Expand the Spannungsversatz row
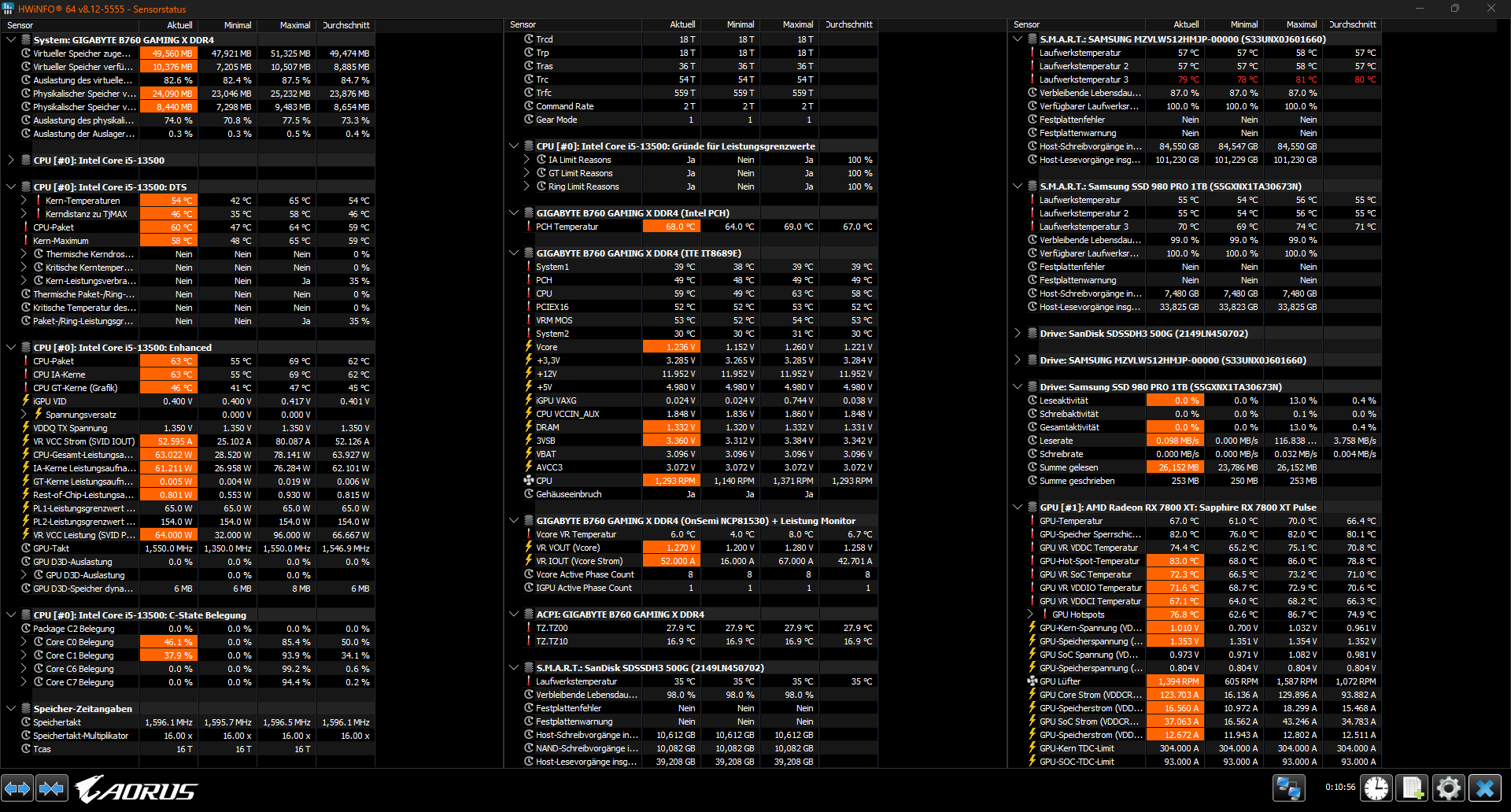The width and height of the screenshot is (1511, 812). [24, 414]
